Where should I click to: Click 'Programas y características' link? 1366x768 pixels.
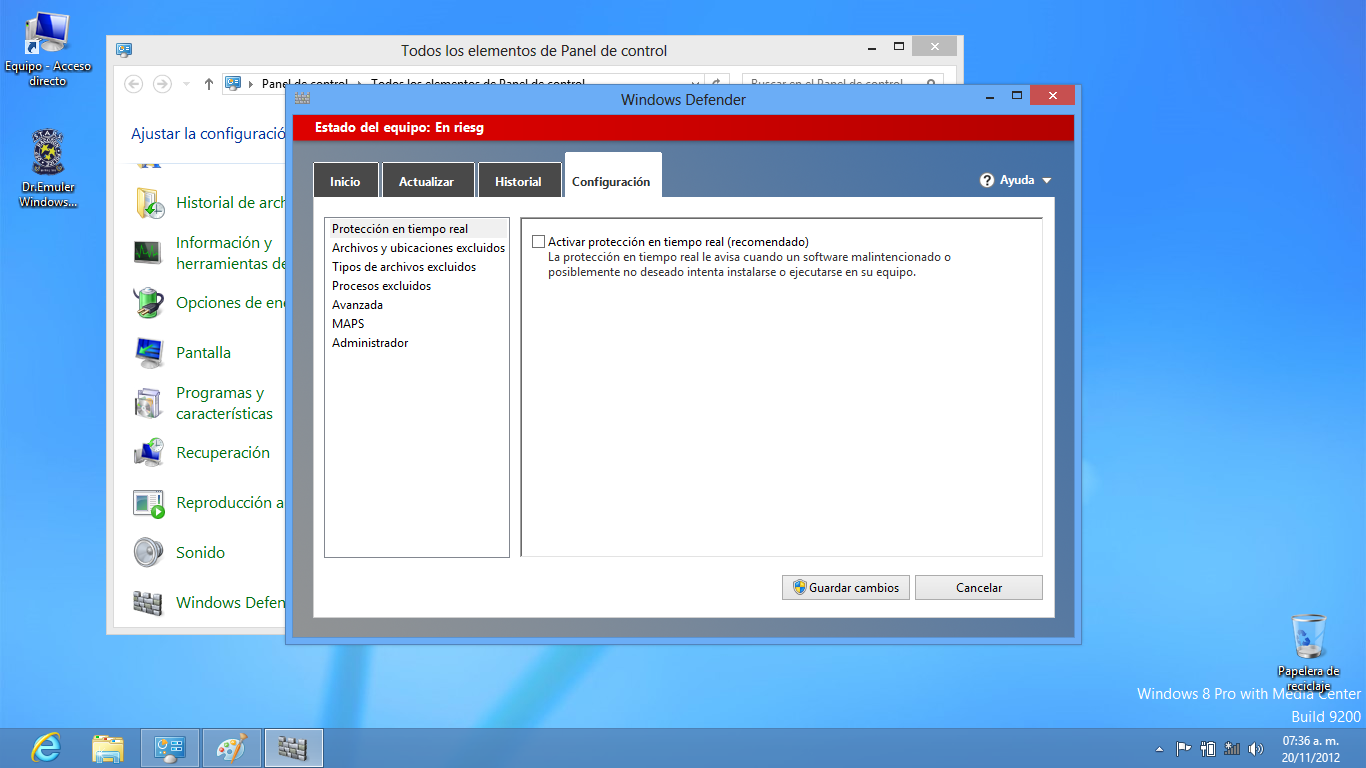coord(224,403)
